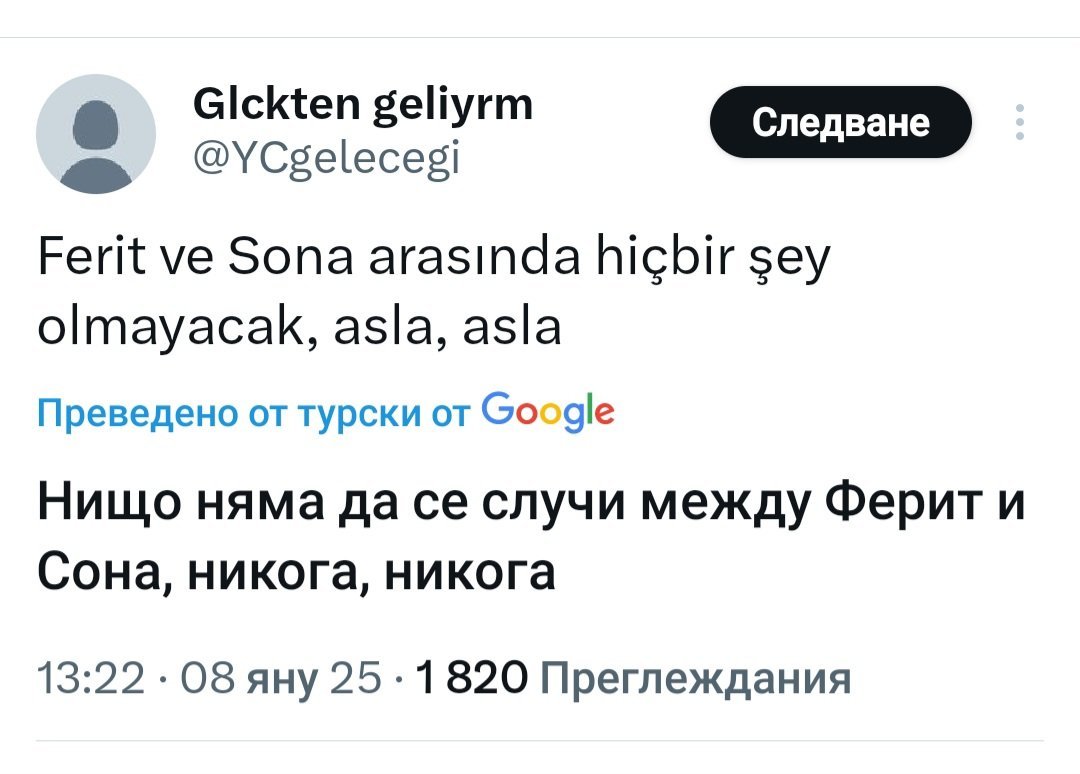Click the translated line "Сона, никога, никога"
Viewport: 1080px width, 774px height.
(x=296, y=572)
